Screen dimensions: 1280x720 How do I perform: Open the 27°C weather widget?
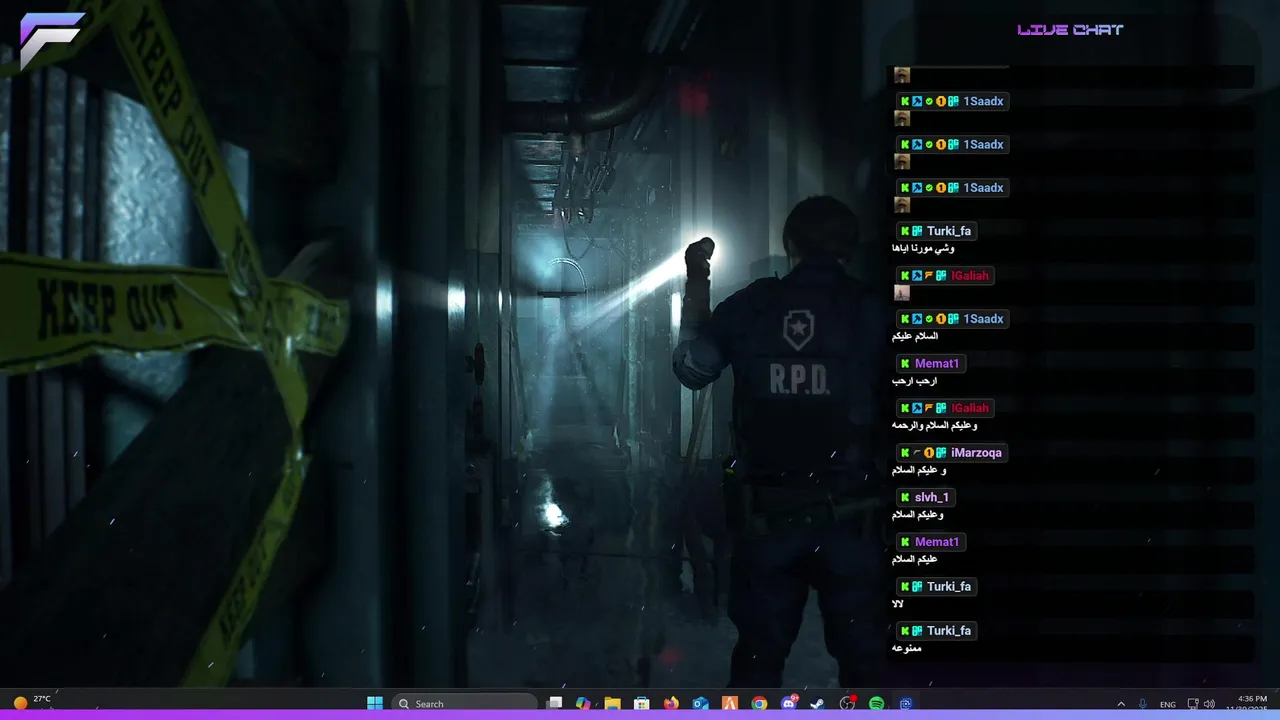coord(30,702)
